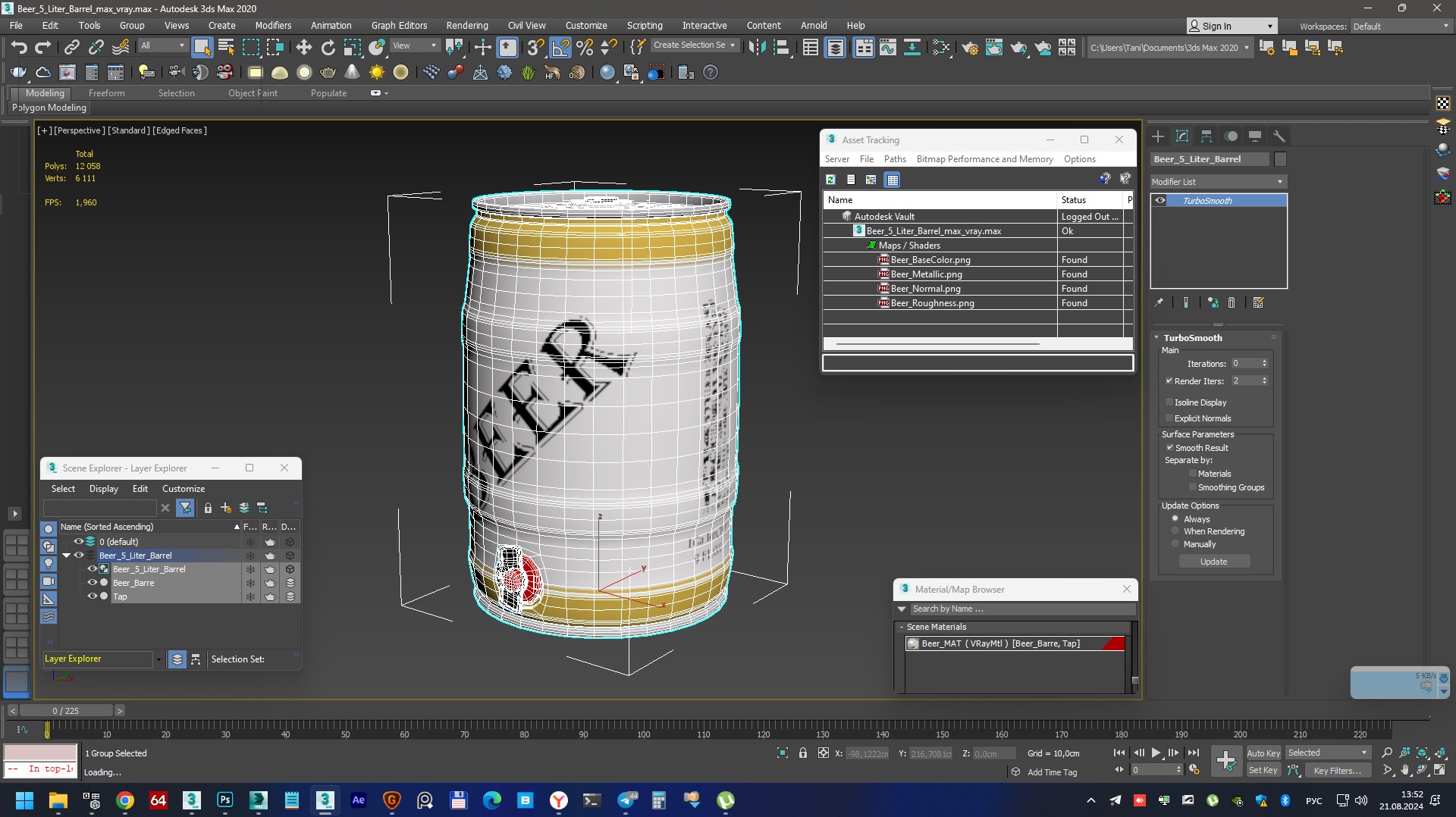Switch Asset Tracking to table view icon
Screen dimensions: 1456x817
tap(893, 180)
